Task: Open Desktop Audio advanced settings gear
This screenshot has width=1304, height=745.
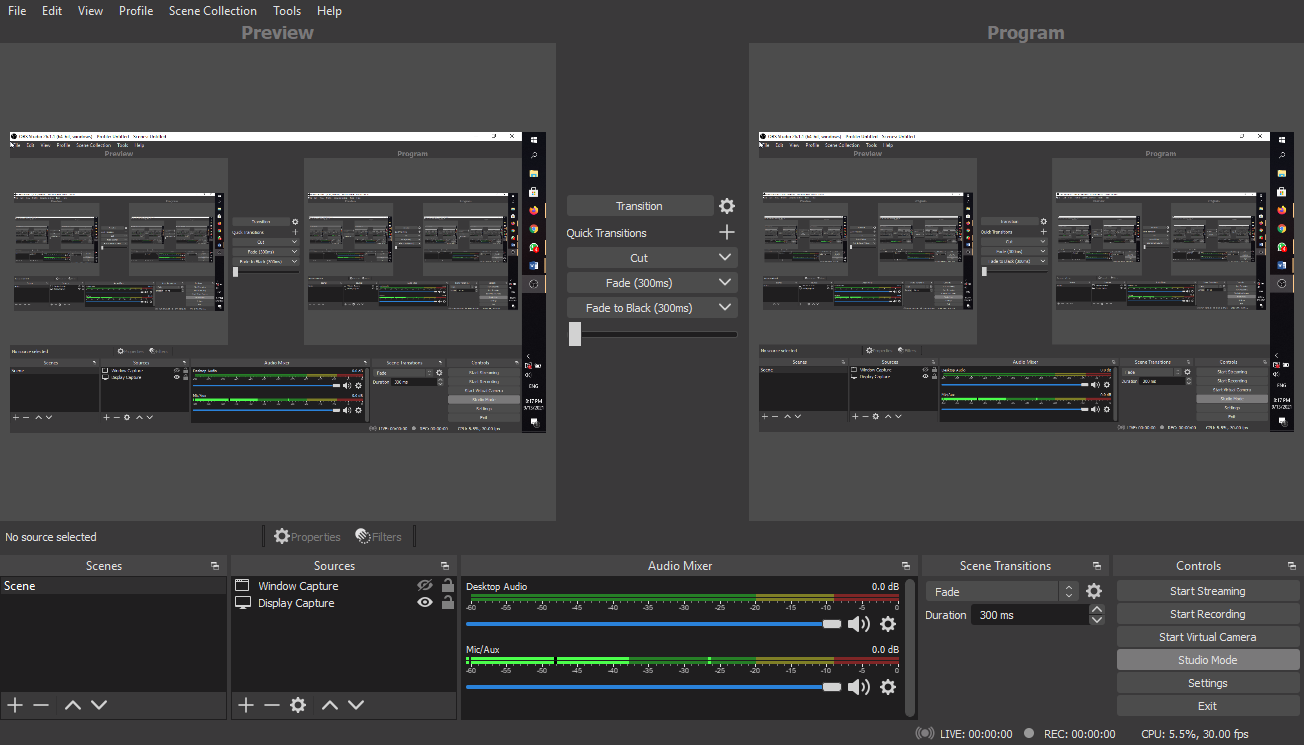Action: (x=888, y=623)
